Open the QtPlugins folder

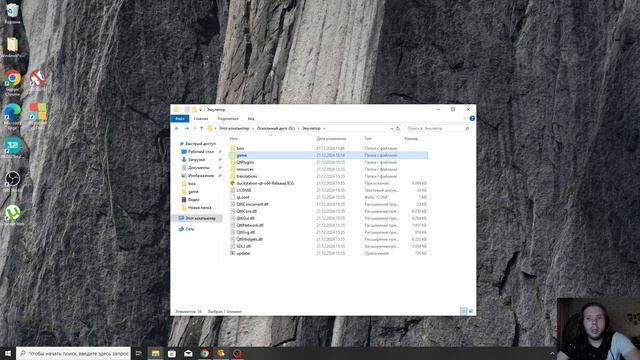[x=245, y=162]
